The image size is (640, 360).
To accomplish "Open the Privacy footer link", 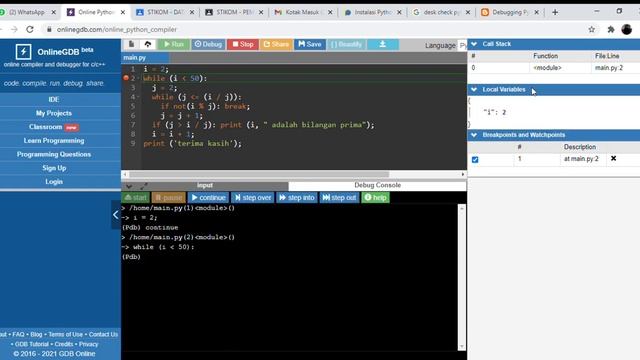I will (x=89, y=344).
